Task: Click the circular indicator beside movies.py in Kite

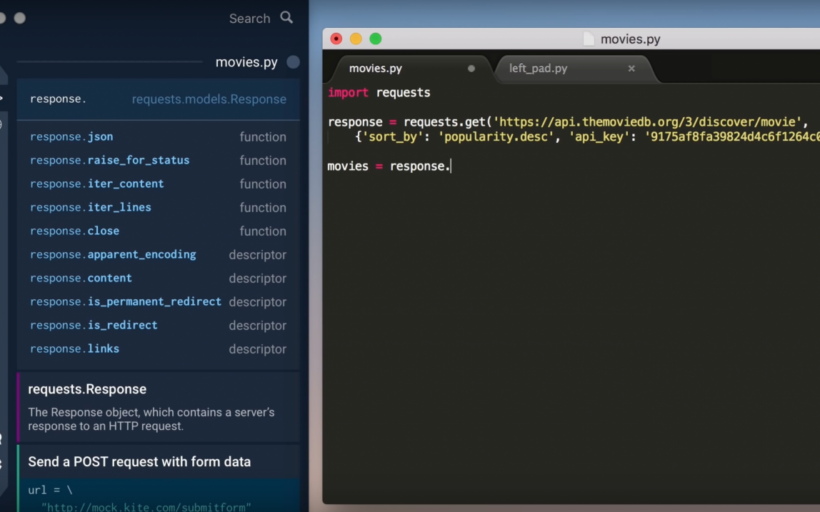Action: pos(293,62)
